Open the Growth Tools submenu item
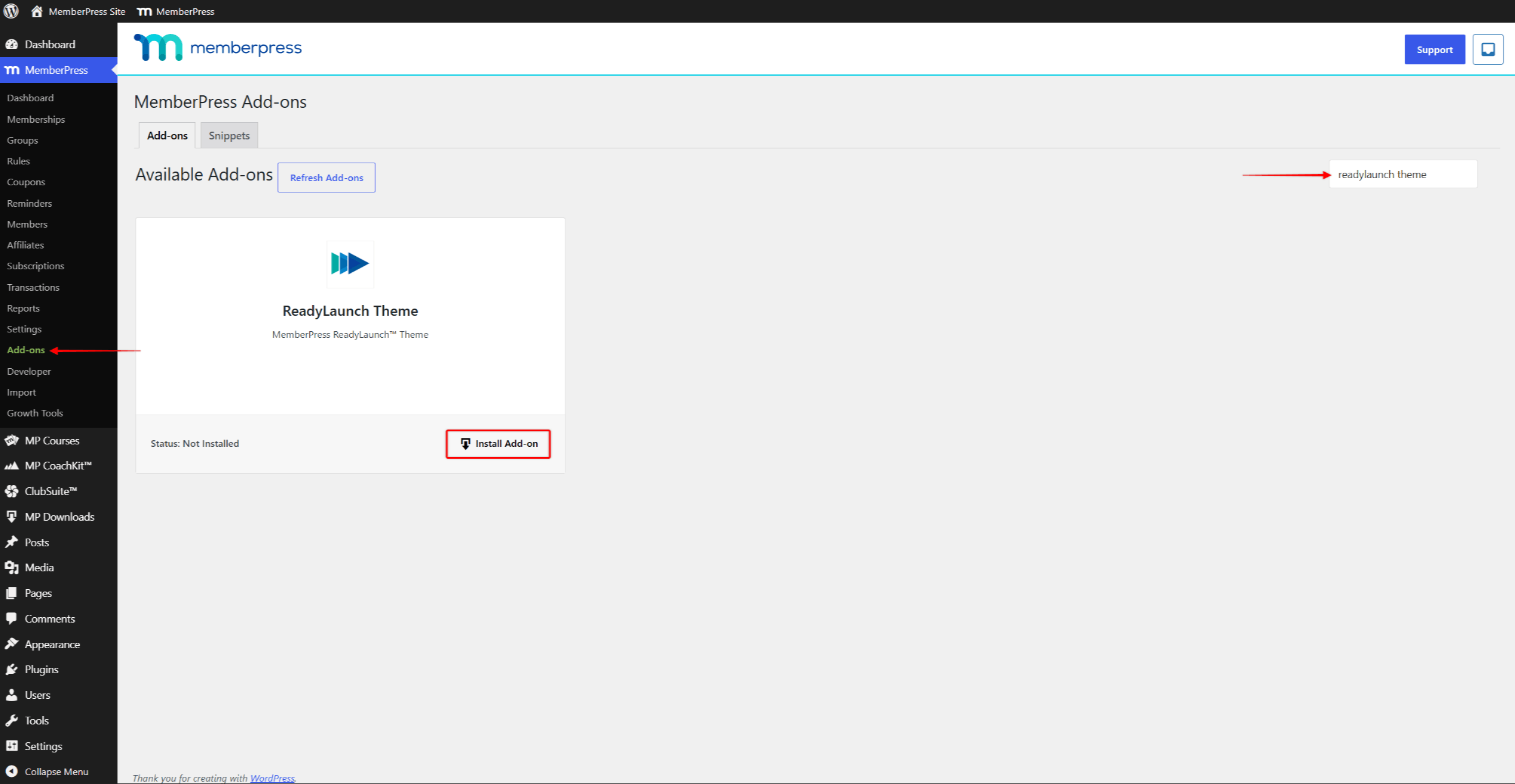 coord(35,413)
